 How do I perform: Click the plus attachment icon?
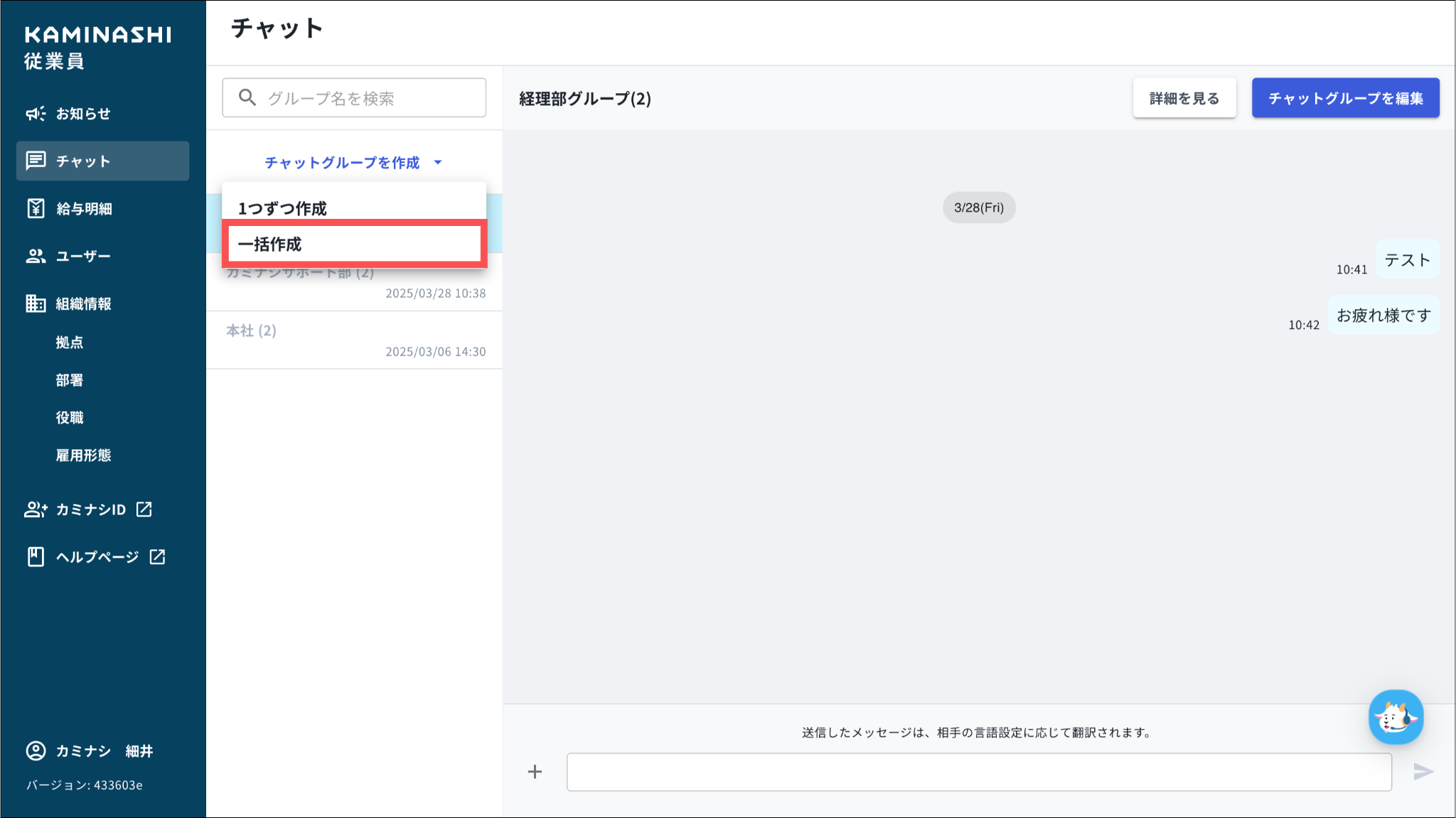pyautogui.click(x=535, y=771)
